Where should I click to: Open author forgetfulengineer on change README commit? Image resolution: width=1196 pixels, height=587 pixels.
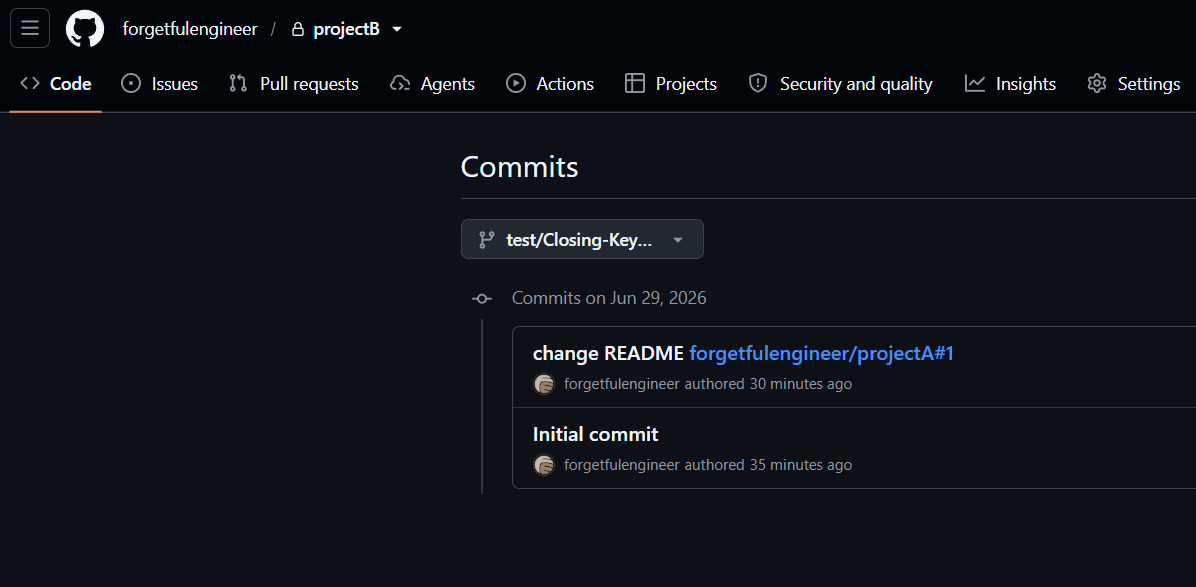[x=622, y=384]
